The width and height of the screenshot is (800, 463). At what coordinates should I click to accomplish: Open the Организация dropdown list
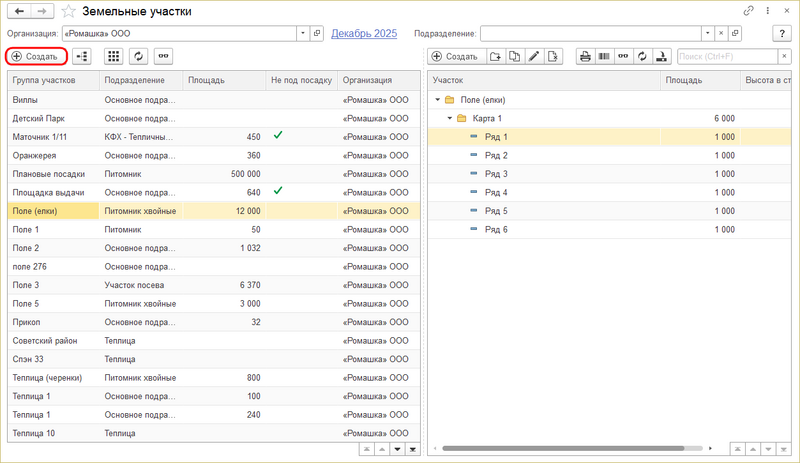[x=304, y=33]
